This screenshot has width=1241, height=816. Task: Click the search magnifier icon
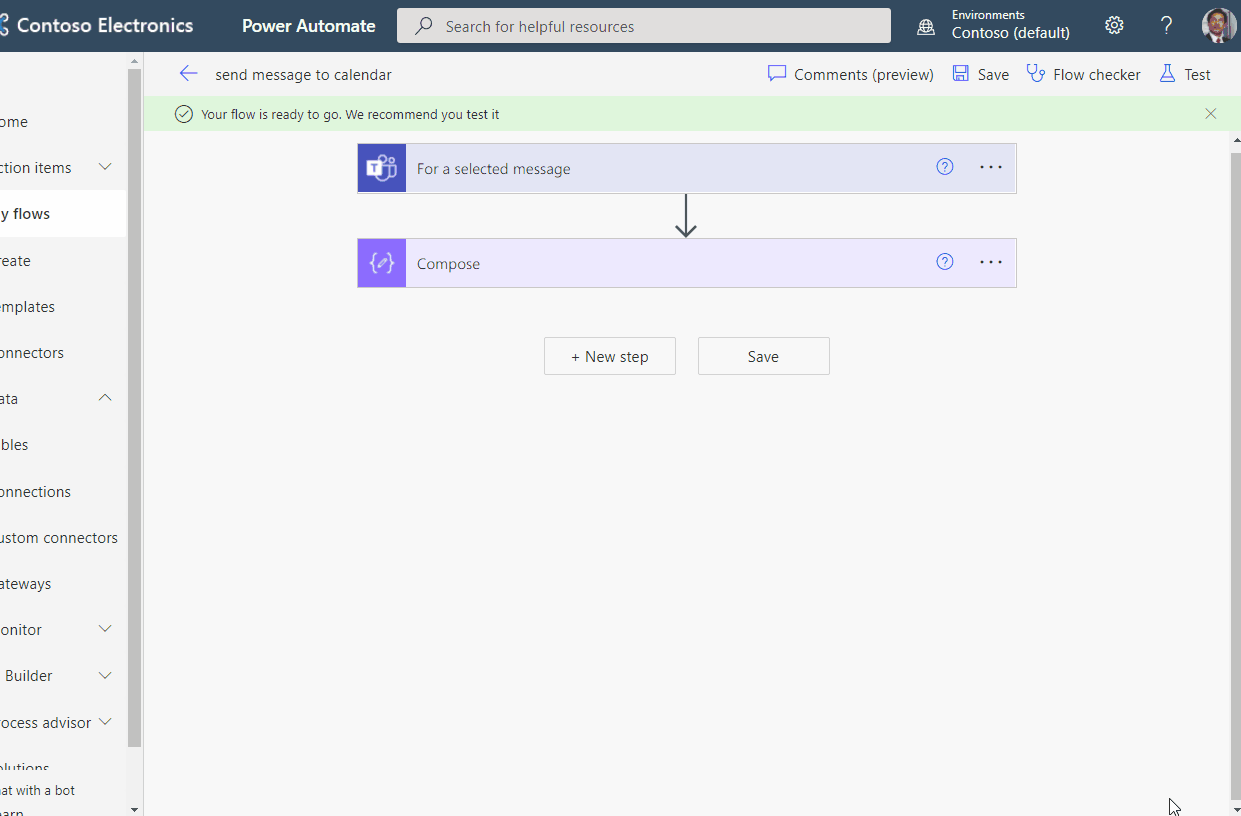(x=424, y=26)
